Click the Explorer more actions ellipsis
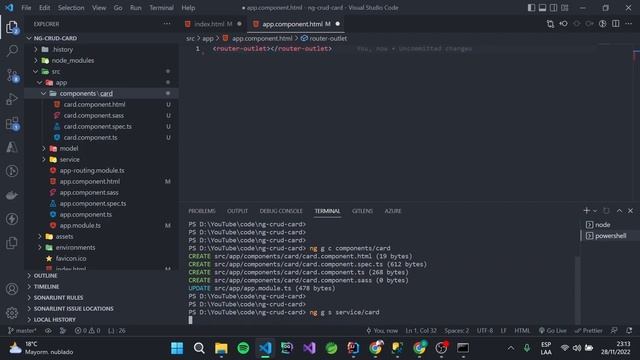Screen dimensions: 640x360 167,24
